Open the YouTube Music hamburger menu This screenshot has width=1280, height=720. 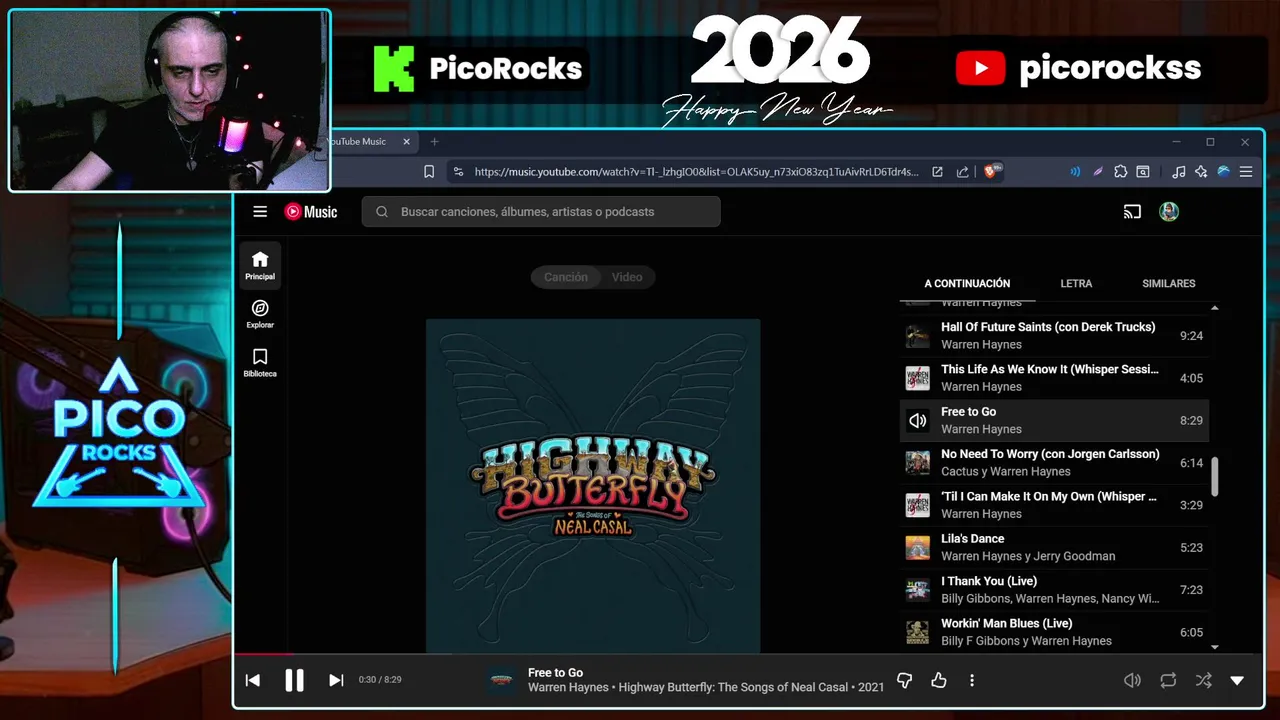pyautogui.click(x=260, y=212)
